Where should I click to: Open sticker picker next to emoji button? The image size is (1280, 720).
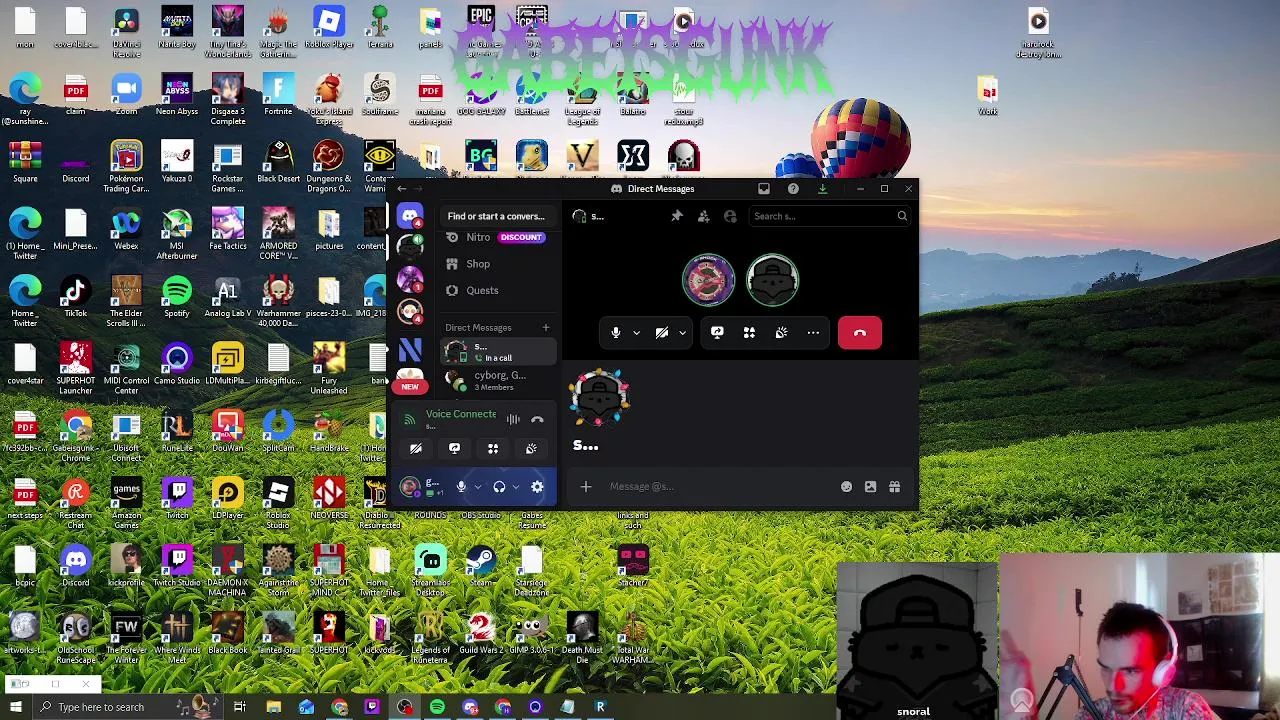[x=870, y=487]
